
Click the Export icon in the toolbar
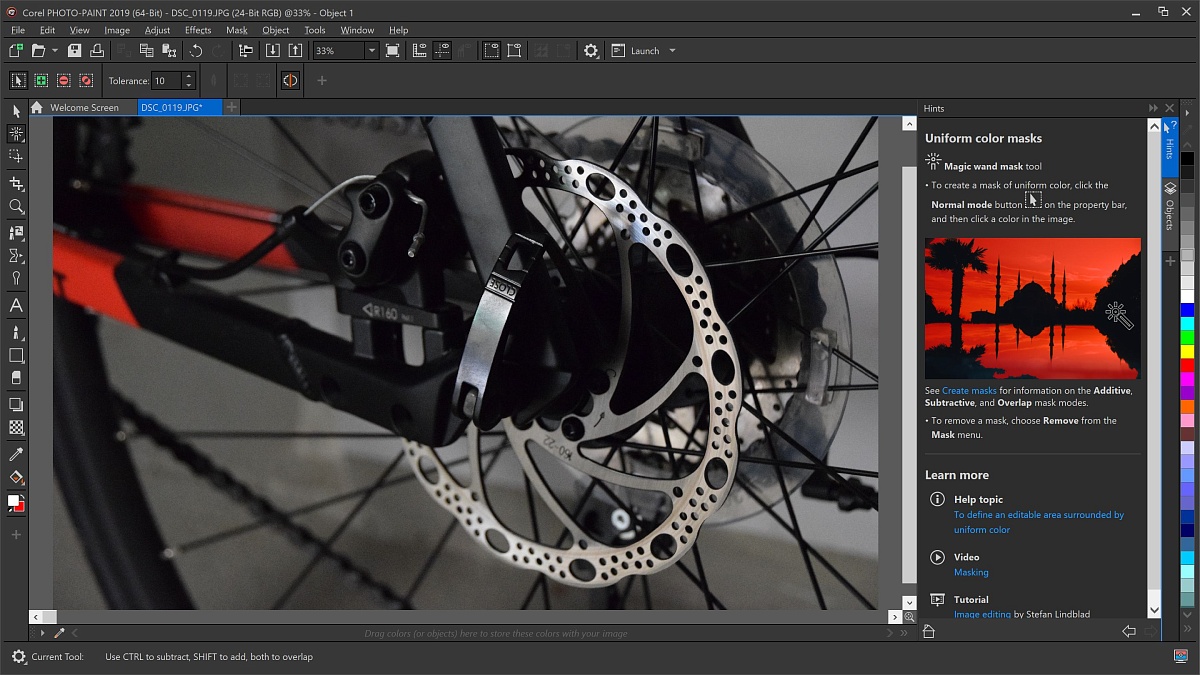coord(295,51)
